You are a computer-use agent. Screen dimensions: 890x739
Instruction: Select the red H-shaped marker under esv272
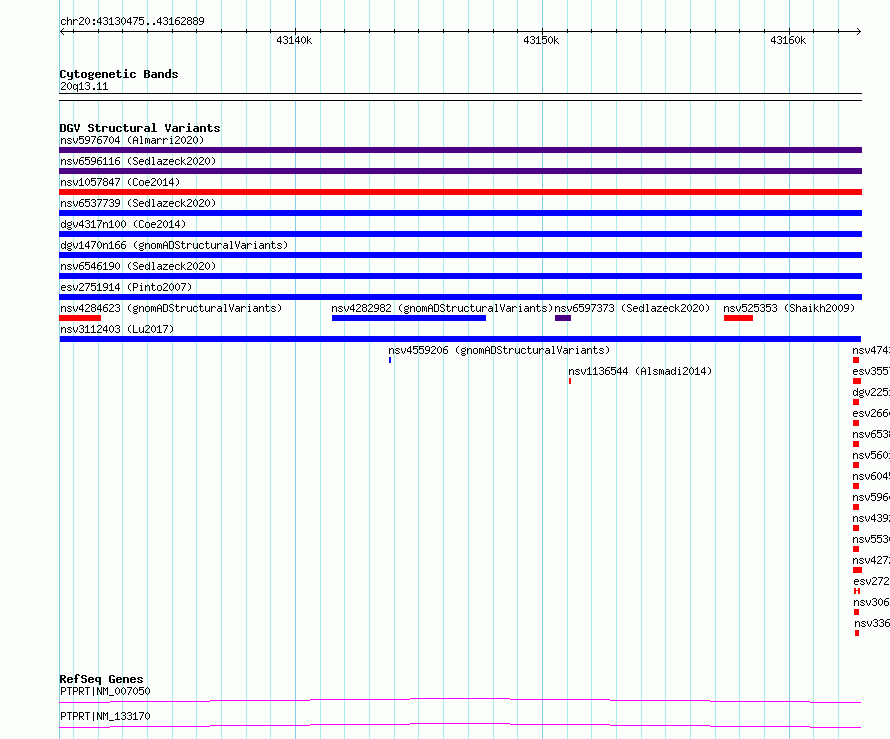click(x=857, y=591)
